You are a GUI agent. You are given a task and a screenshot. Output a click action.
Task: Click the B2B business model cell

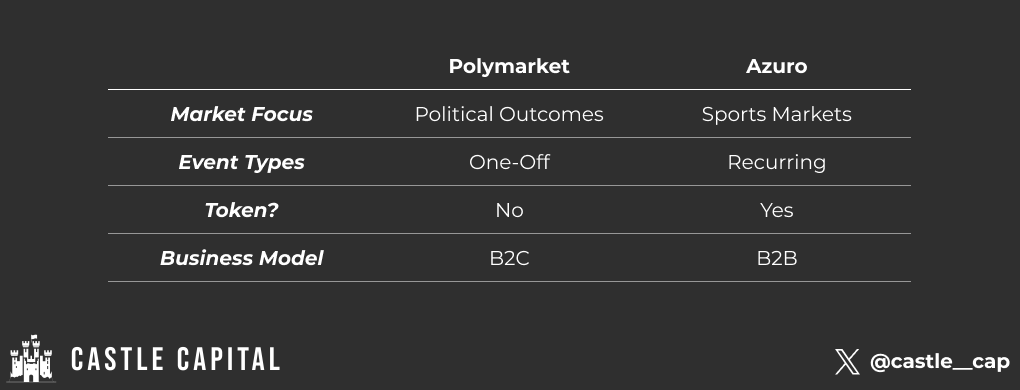click(776, 259)
